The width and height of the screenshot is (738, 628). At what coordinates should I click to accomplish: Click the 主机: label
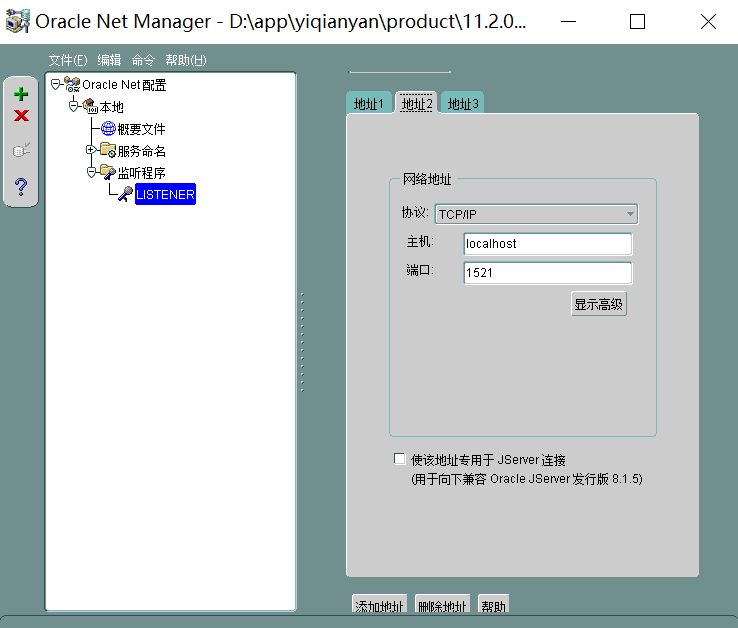pyautogui.click(x=420, y=242)
